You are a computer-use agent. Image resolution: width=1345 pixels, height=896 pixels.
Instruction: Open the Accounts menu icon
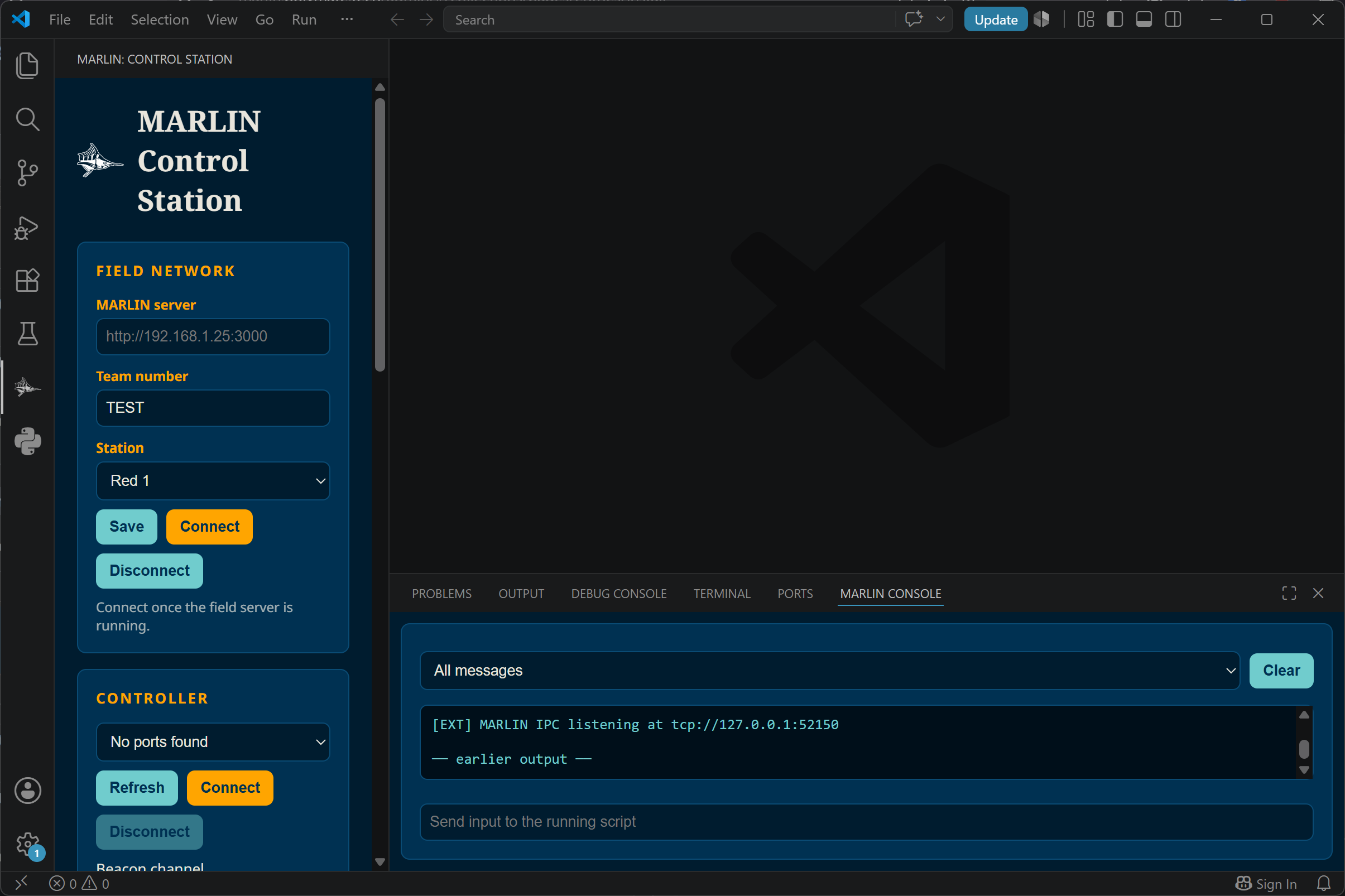click(x=27, y=791)
